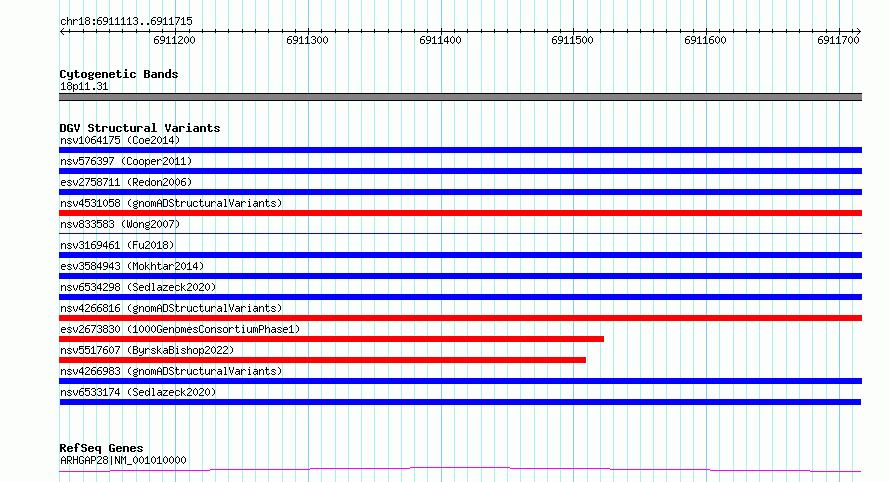Click the red bar for nsv4266816
Image resolution: width=890 pixels, height=482 pixels.
(460, 318)
